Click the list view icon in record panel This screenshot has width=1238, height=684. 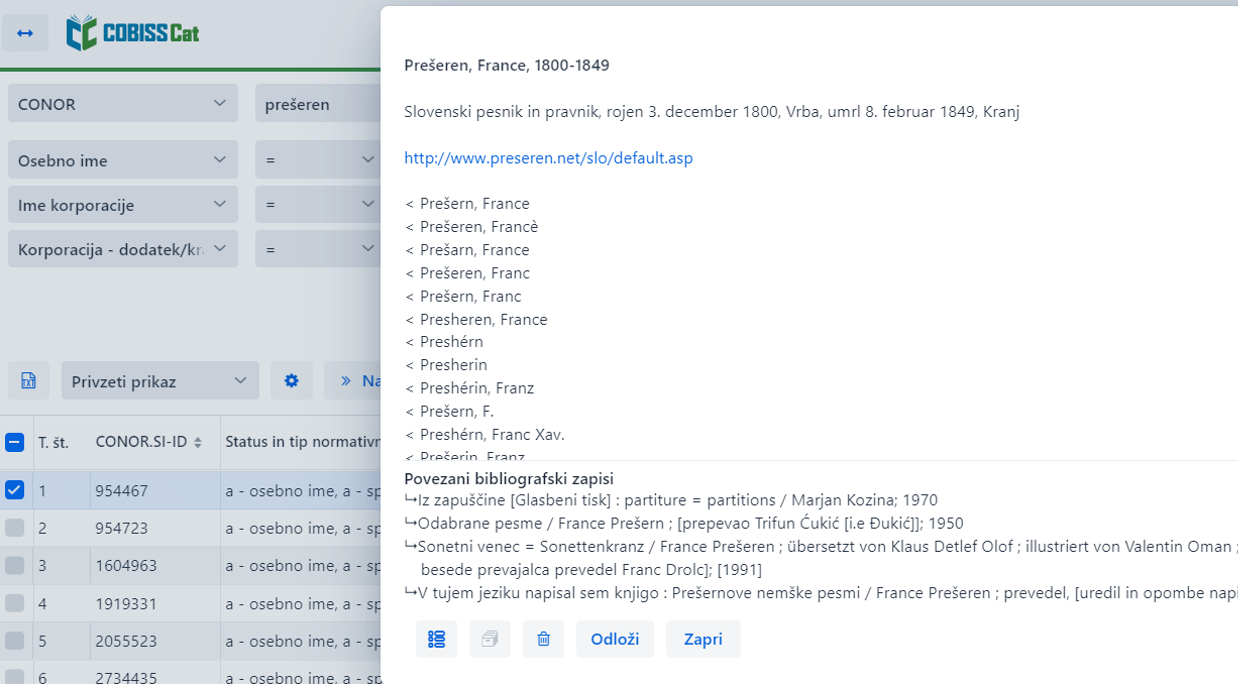pos(437,639)
